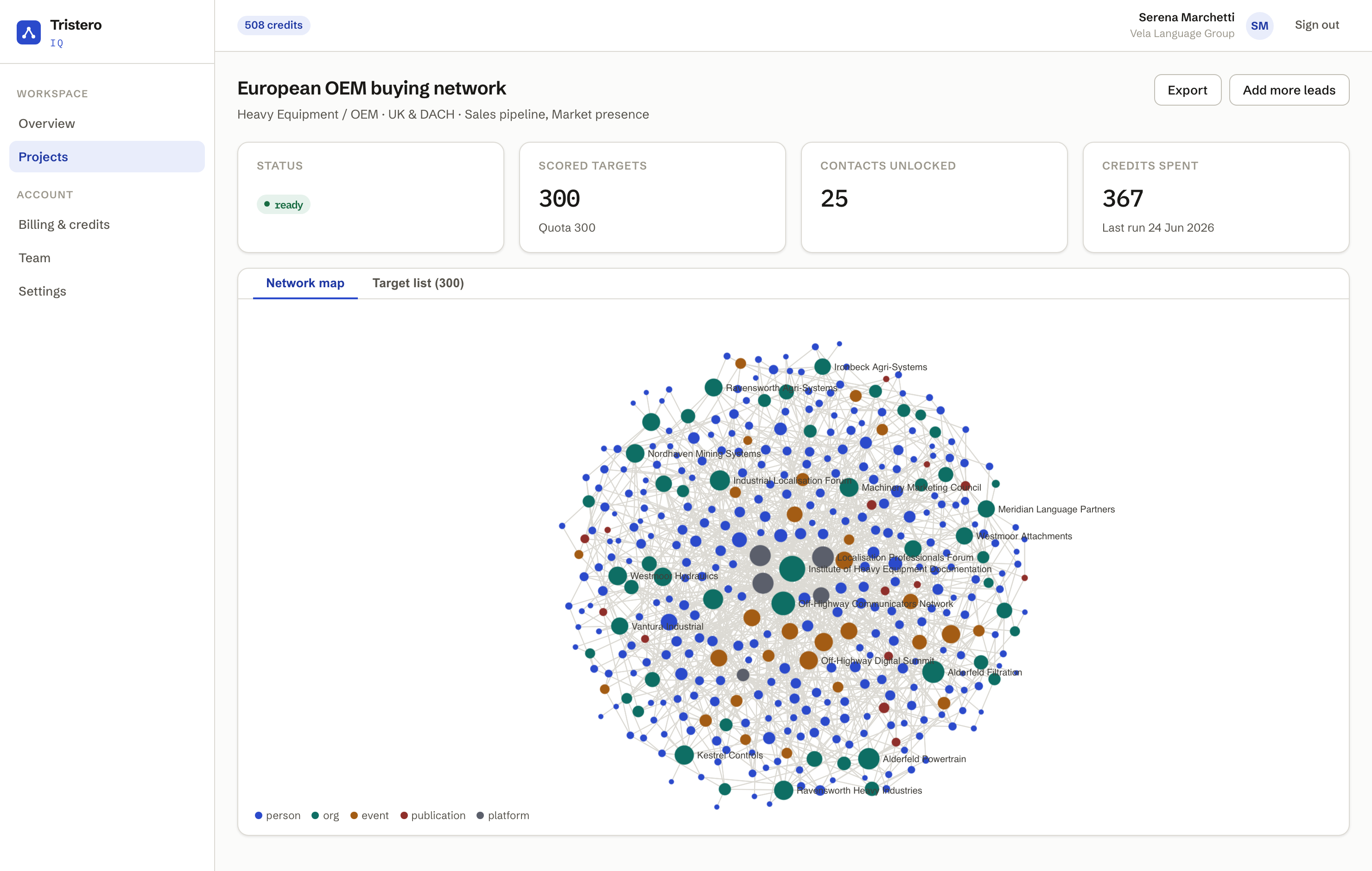1372x871 pixels.
Task: Switch to the Network map tab
Action: click(x=305, y=283)
